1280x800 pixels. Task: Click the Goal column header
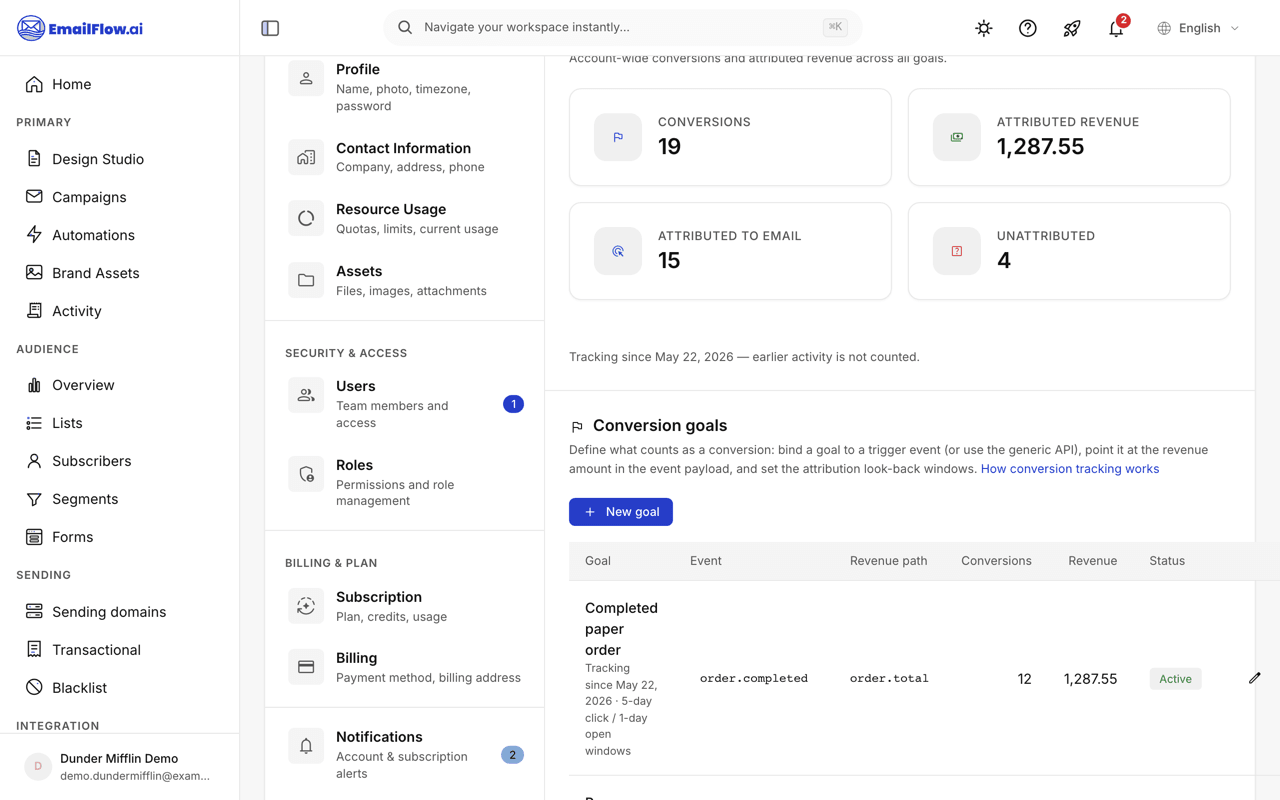598,561
